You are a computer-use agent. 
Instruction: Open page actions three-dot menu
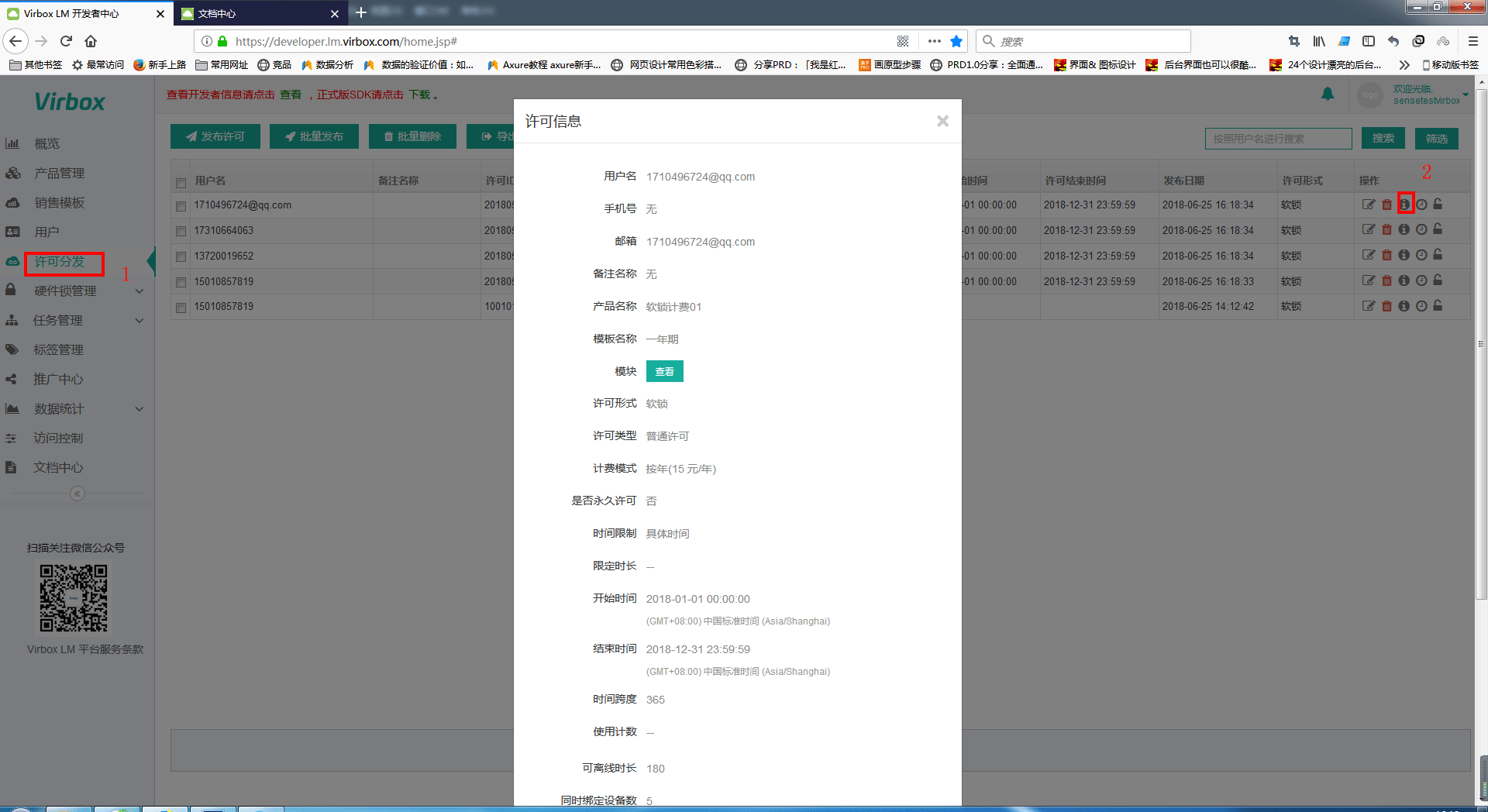coord(935,41)
